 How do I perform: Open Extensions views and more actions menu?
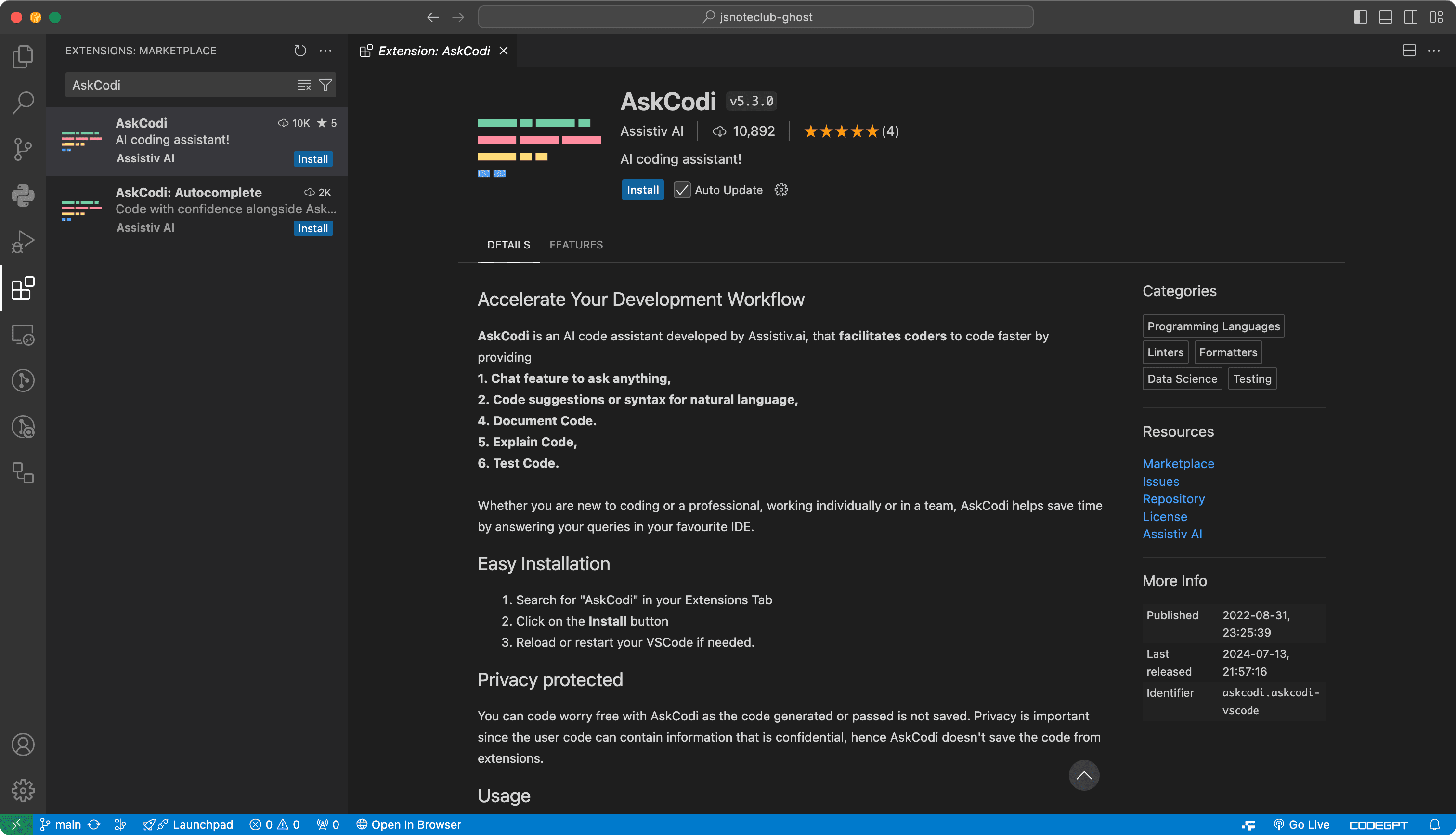[325, 51]
